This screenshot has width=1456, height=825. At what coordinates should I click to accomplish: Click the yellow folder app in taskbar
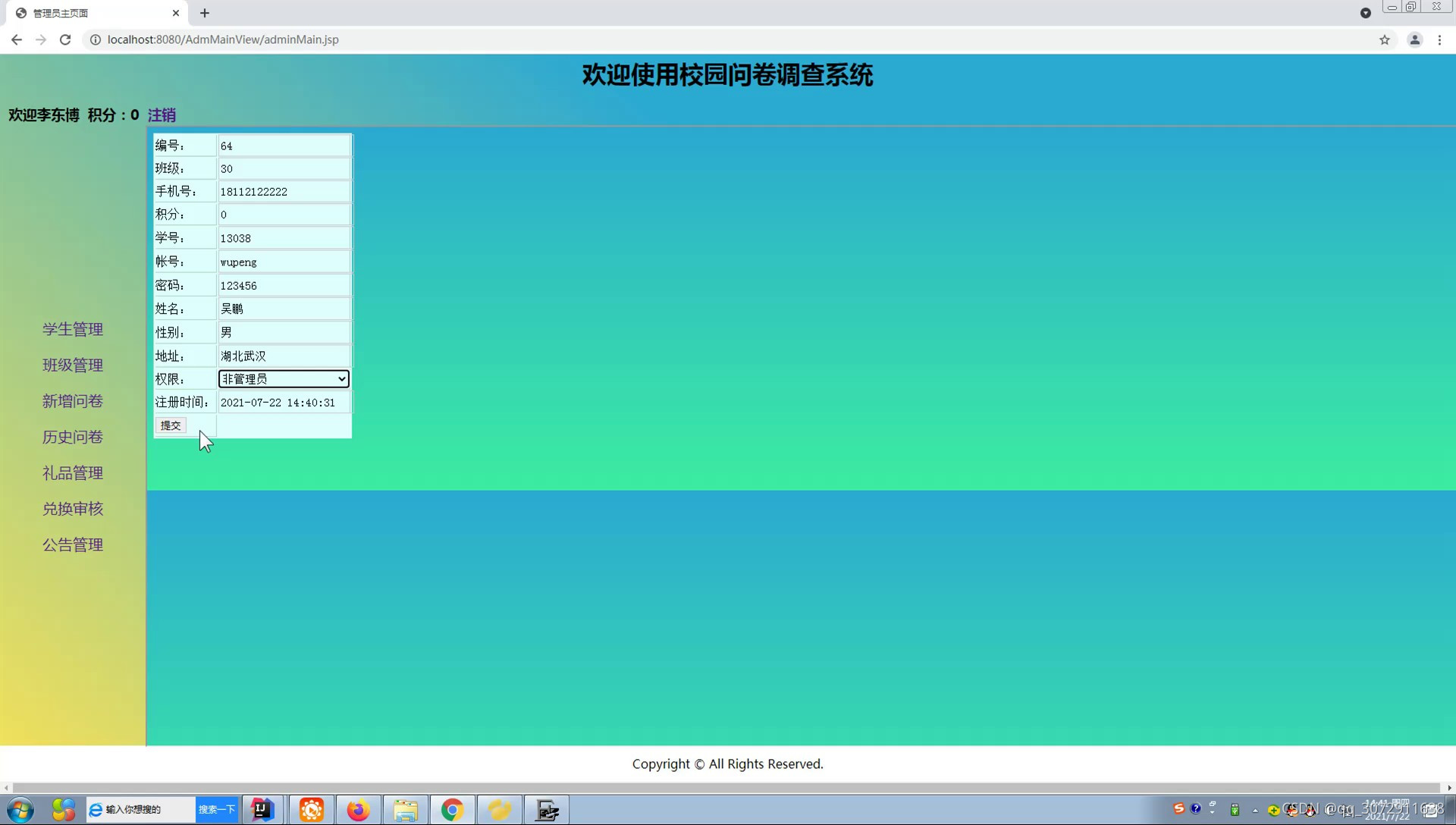[x=500, y=810]
